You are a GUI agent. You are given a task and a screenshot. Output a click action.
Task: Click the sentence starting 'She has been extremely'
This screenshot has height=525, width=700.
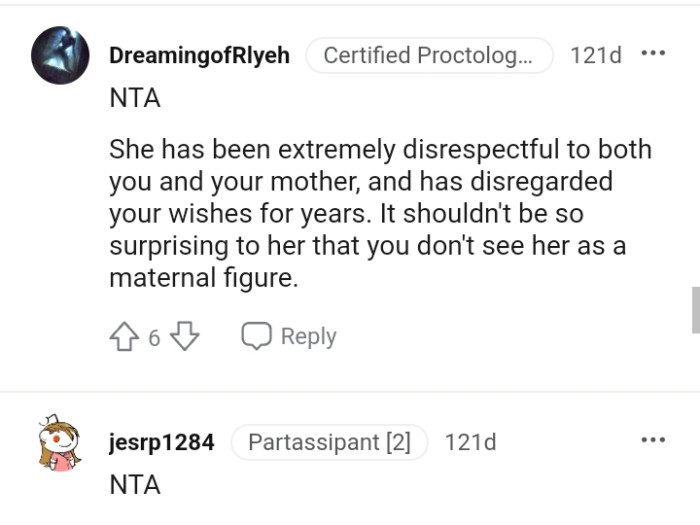tap(380, 150)
